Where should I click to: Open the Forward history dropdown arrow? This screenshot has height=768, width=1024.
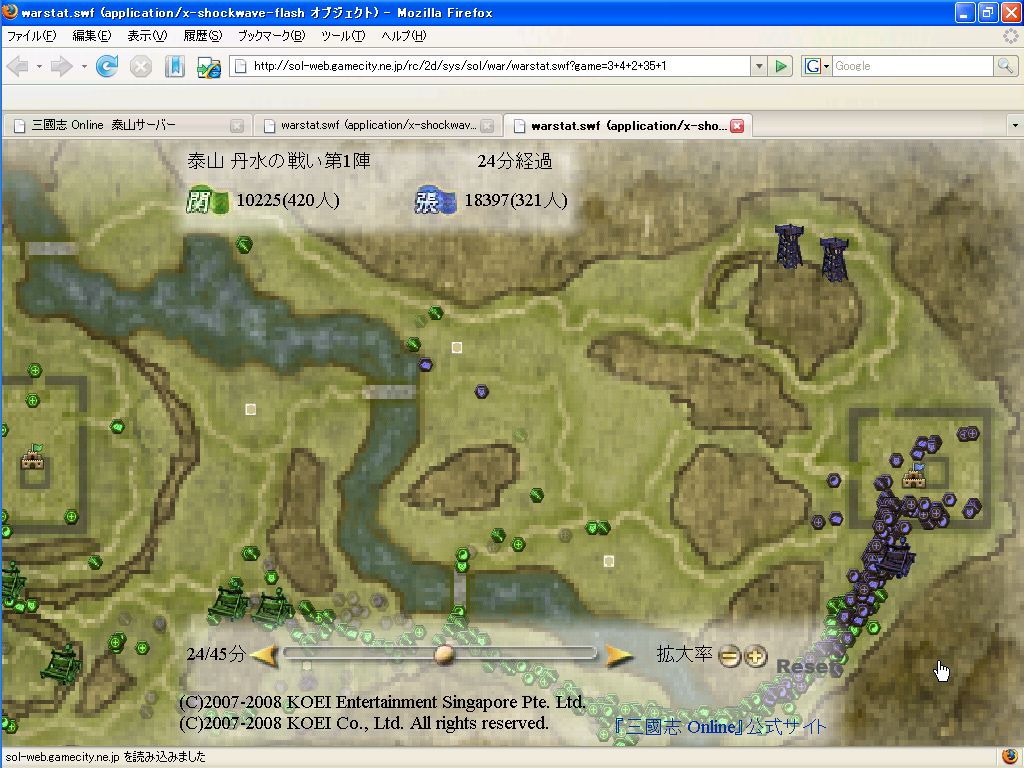pyautogui.click(x=84, y=66)
